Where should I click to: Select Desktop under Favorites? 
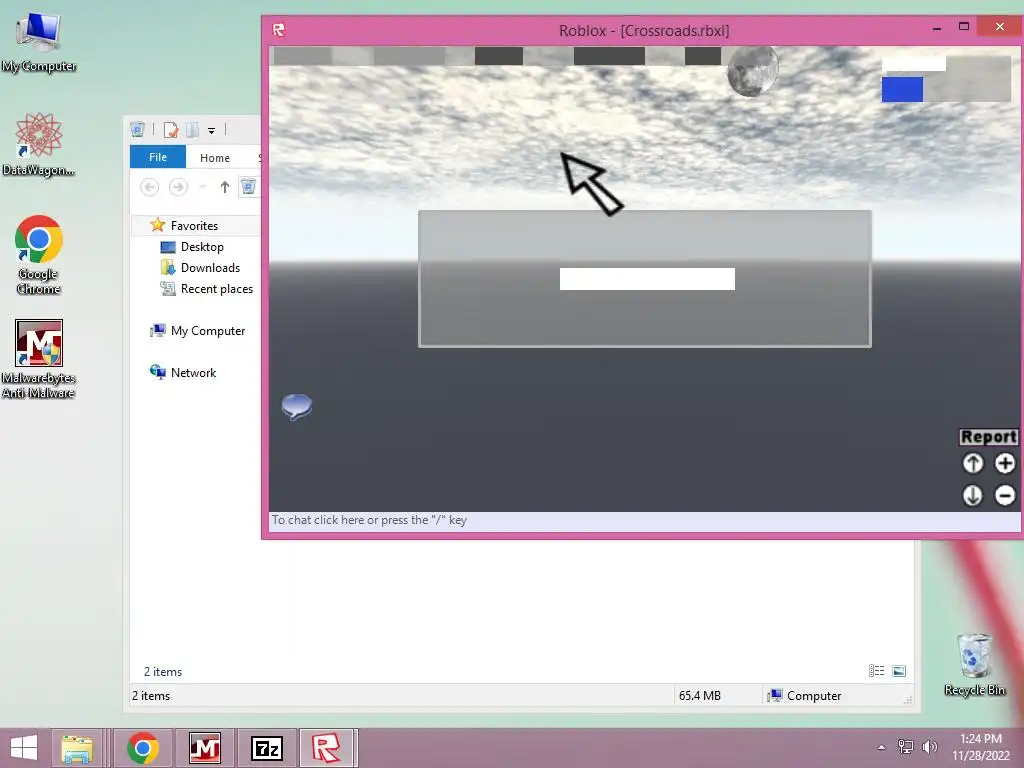(202, 247)
